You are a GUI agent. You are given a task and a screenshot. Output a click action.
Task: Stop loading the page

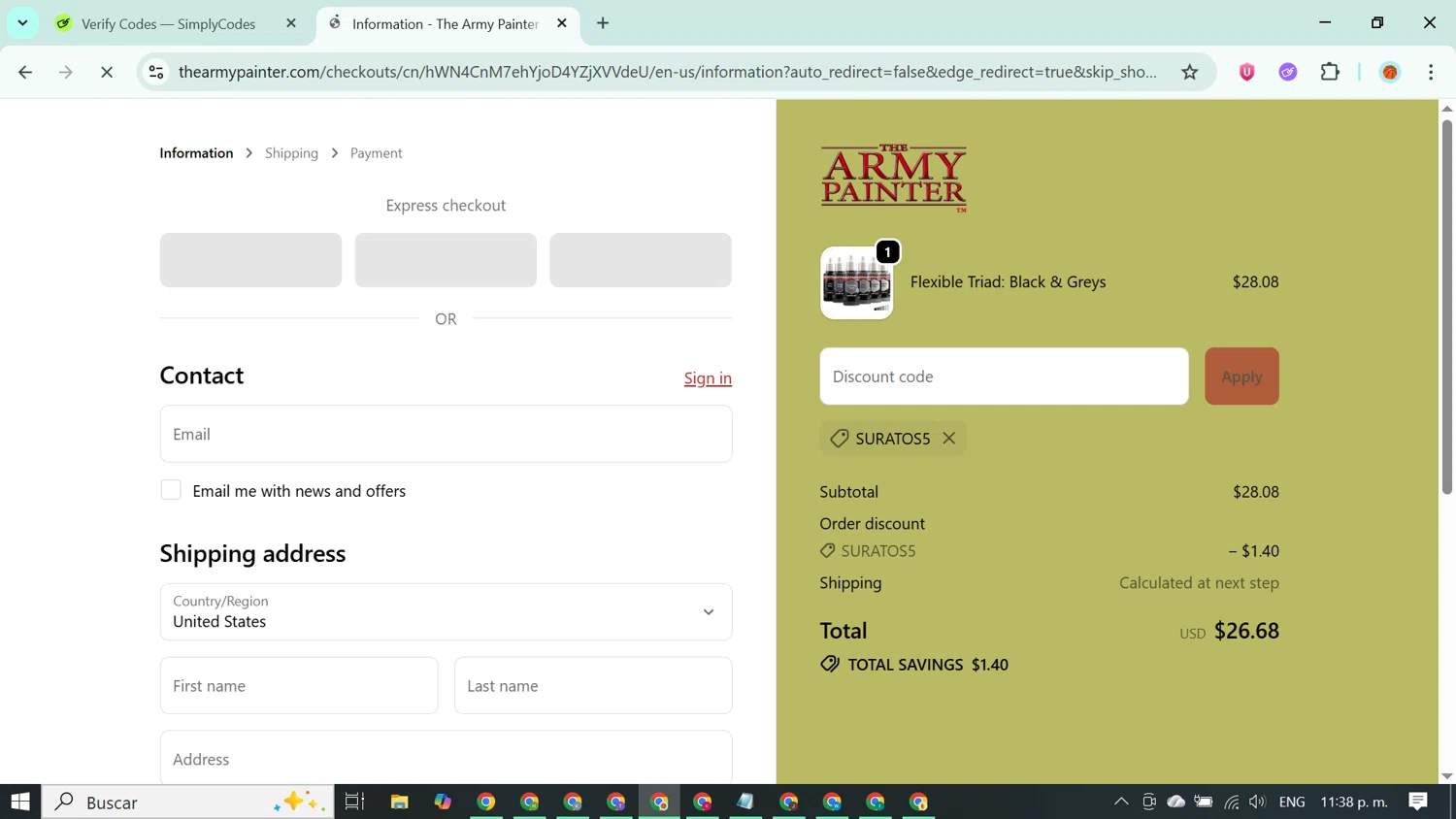pyautogui.click(x=107, y=72)
